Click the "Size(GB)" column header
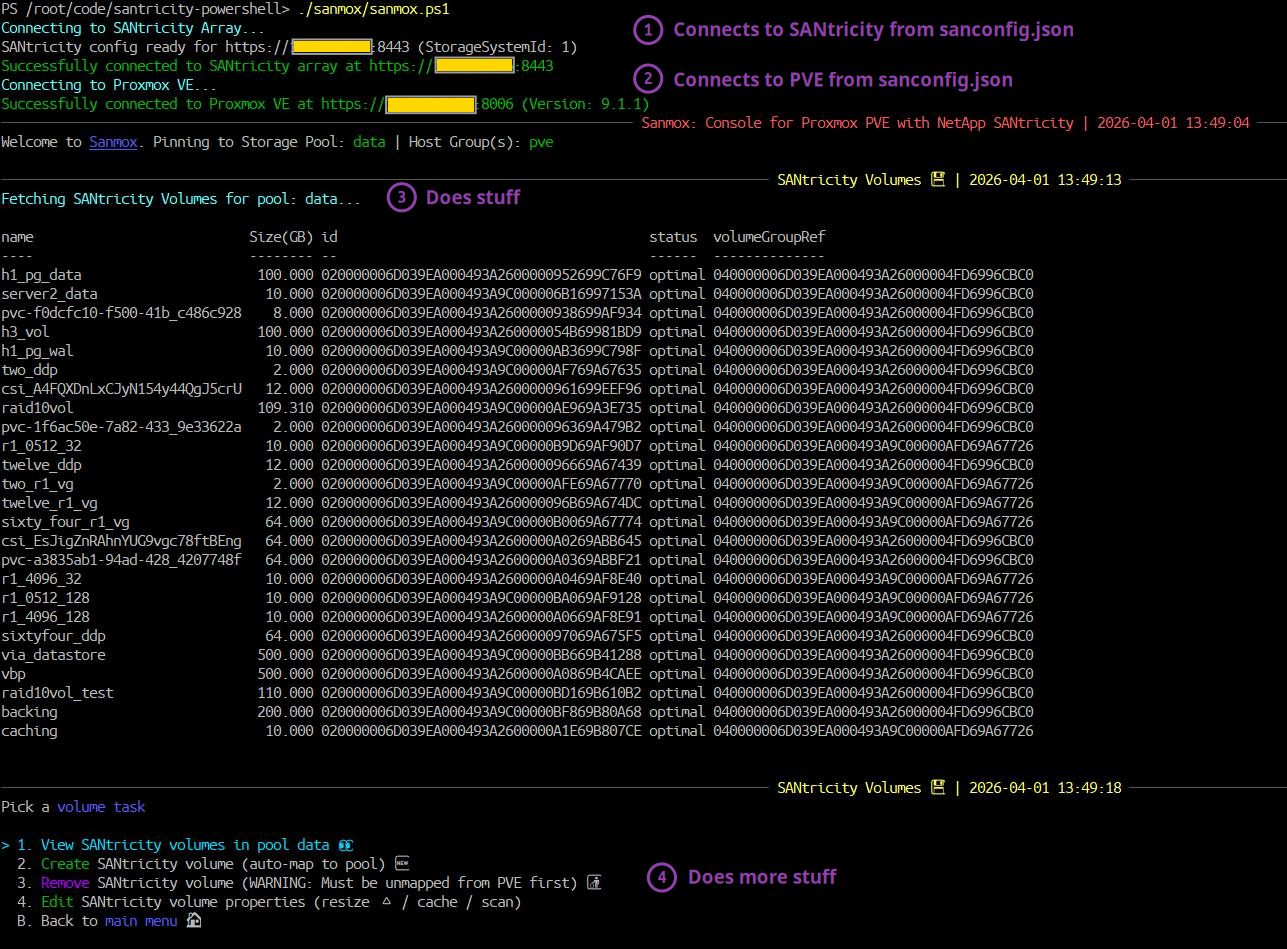This screenshot has height=949, width=1287. tap(281, 237)
